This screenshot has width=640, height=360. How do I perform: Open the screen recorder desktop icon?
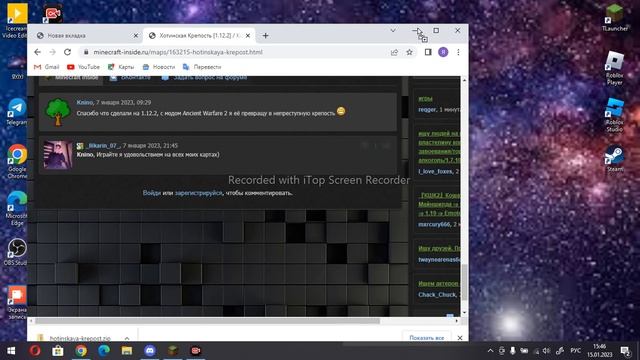point(53,13)
